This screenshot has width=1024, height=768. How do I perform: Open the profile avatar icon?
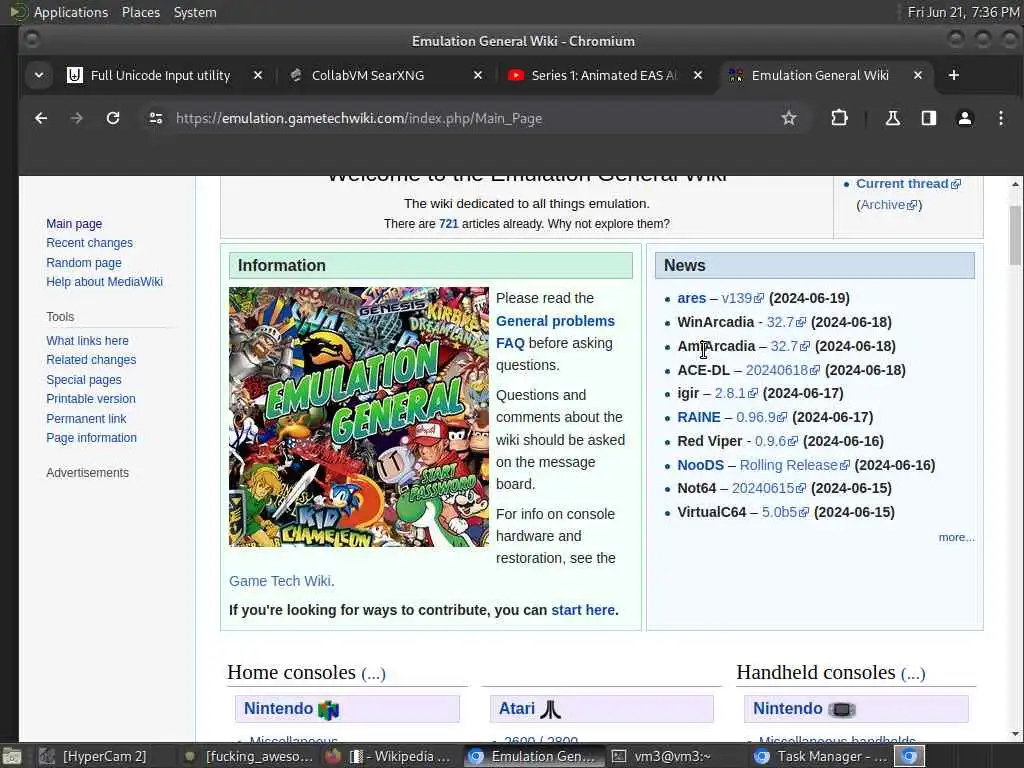click(965, 118)
